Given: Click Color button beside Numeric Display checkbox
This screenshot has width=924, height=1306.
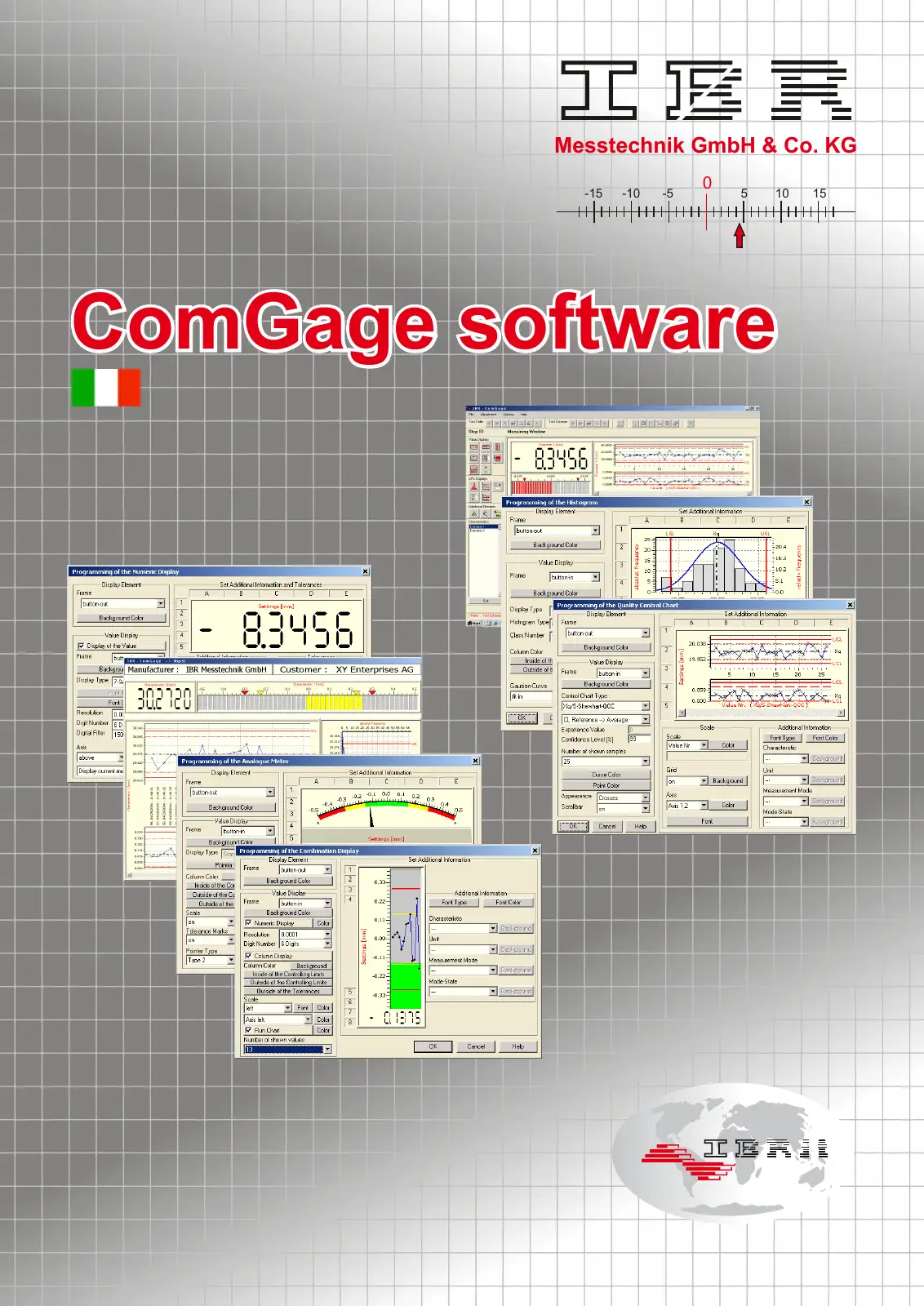Looking at the screenshot, I should pos(323,923).
